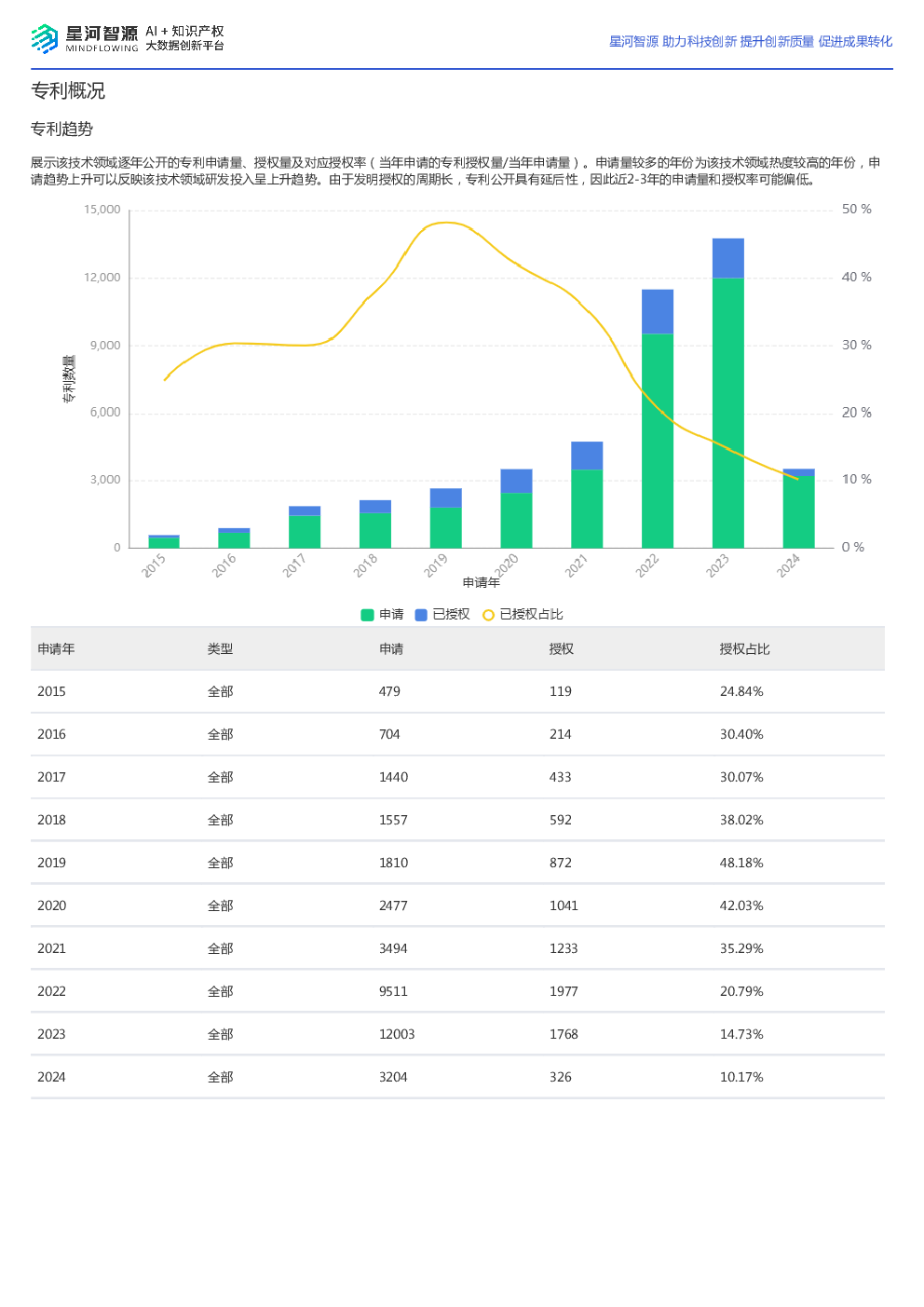Click the 12003 application count cell
The height and width of the screenshot is (1307, 924).
point(397,1034)
